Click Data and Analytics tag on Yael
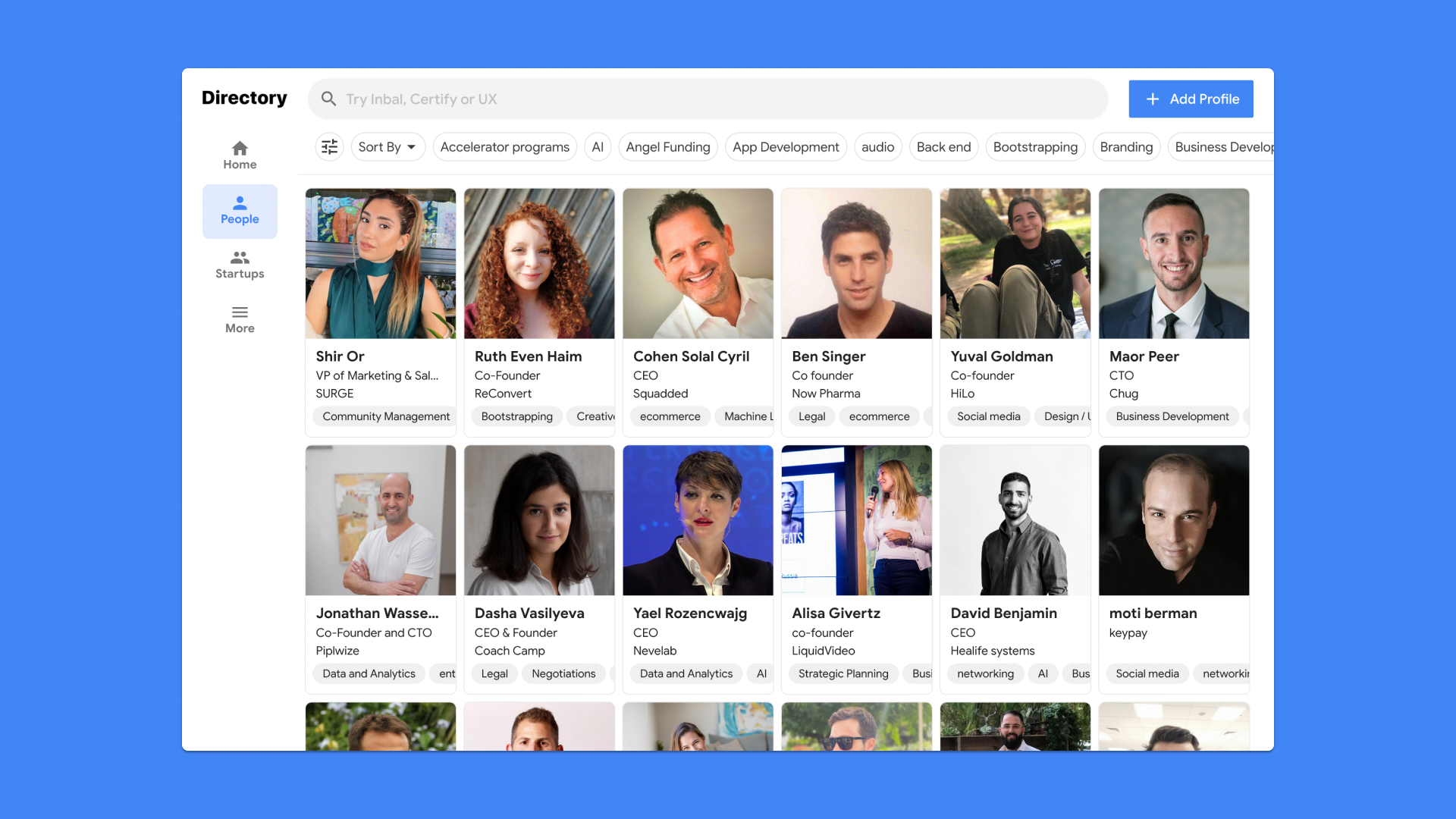Screen dimensions: 1456x819 coord(686,673)
